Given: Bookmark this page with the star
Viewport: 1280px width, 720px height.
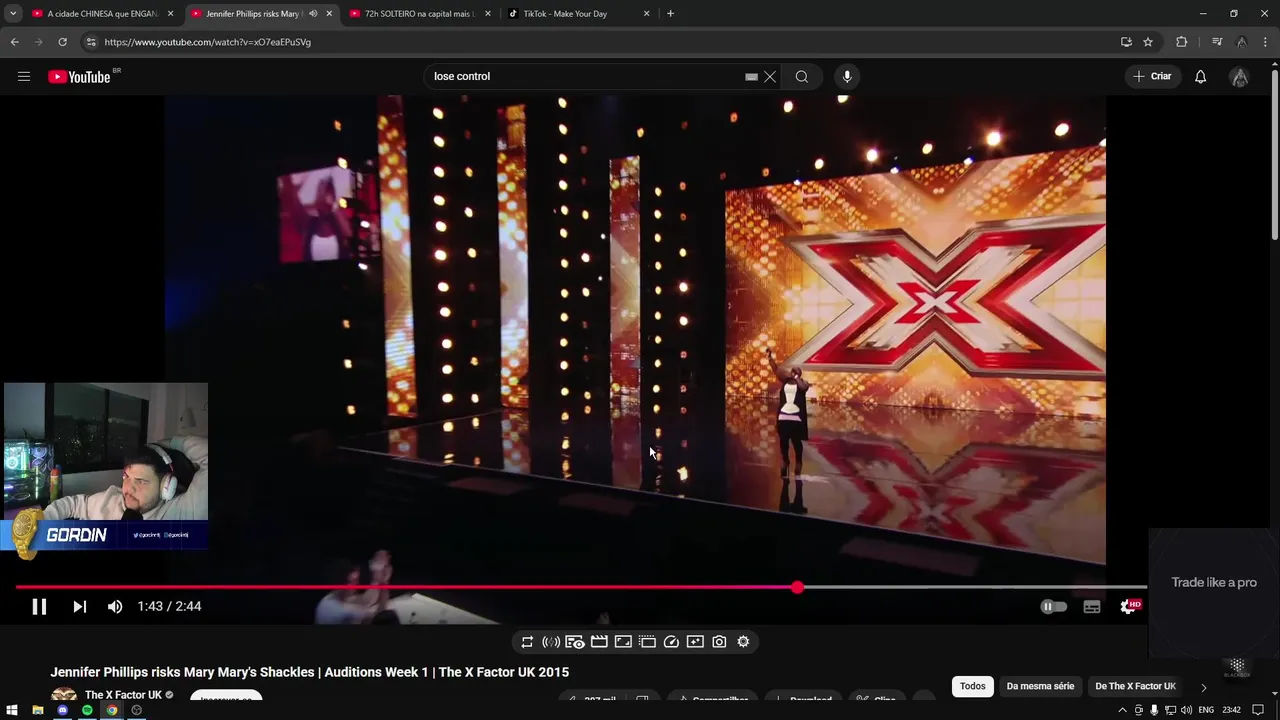Looking at the screenshot, I should 1148,42.
